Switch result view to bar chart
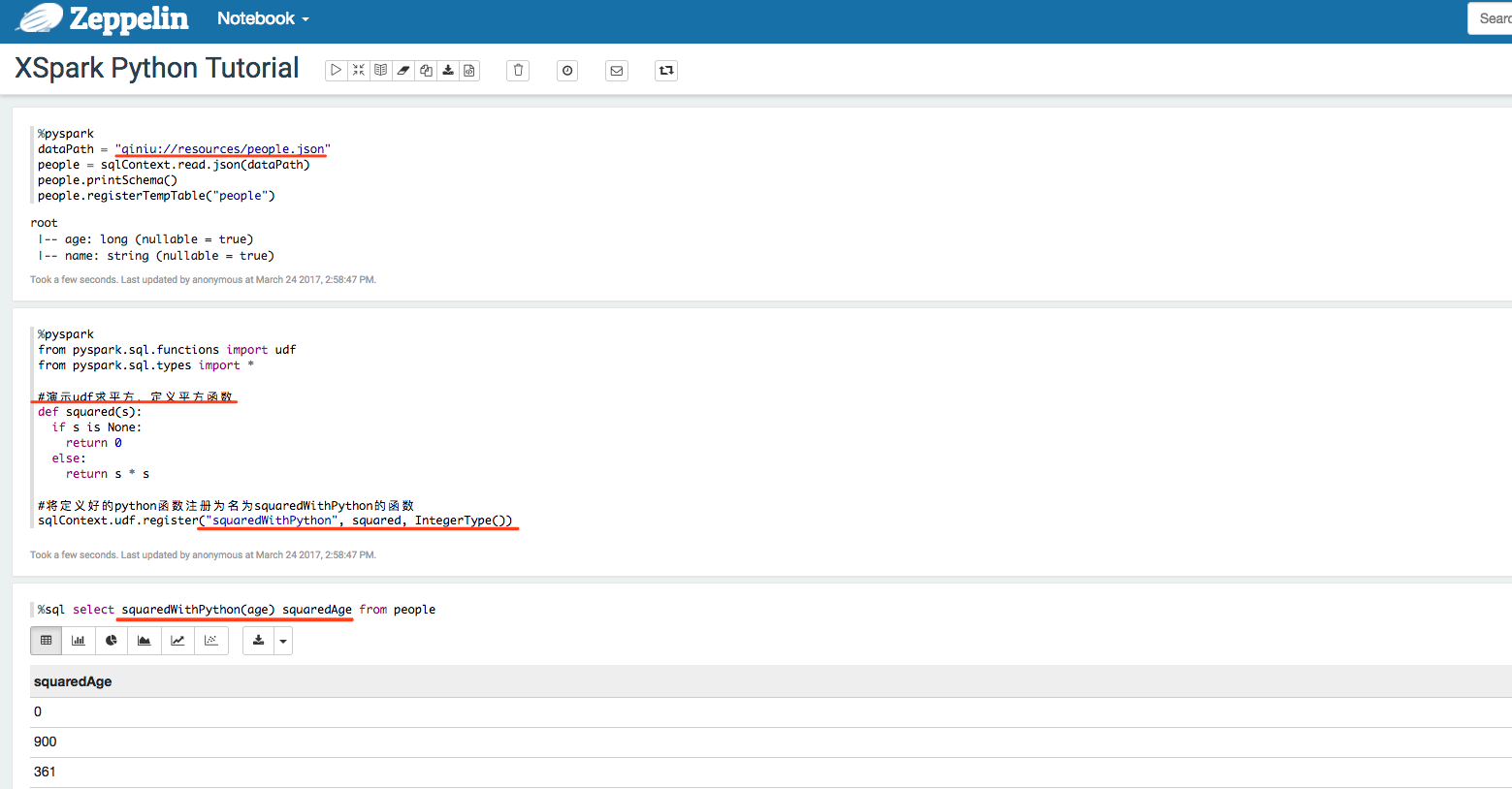 (79, 641)
